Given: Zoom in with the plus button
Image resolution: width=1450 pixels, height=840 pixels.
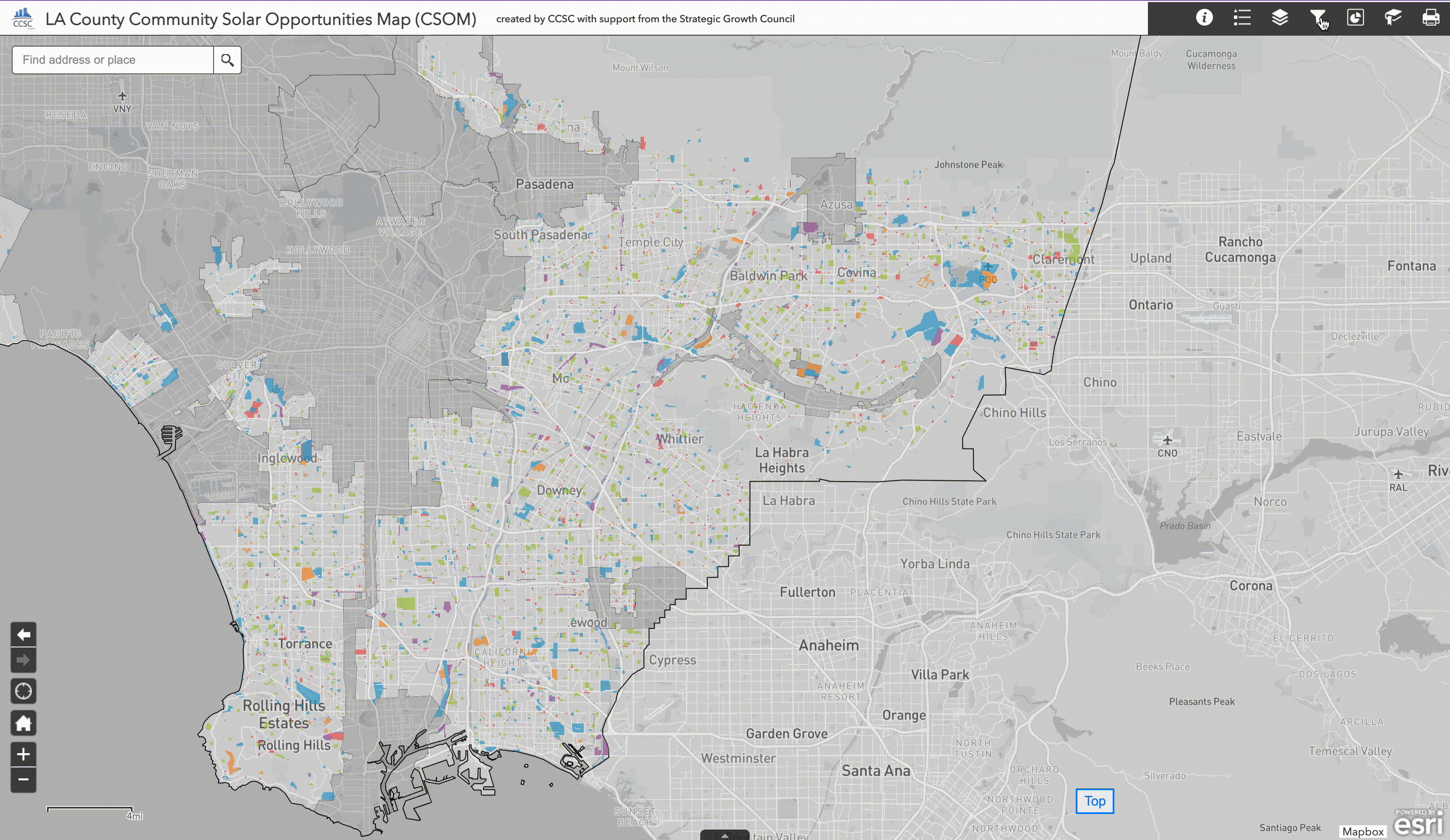Looking at the screenshot, I should click(23, 754).
